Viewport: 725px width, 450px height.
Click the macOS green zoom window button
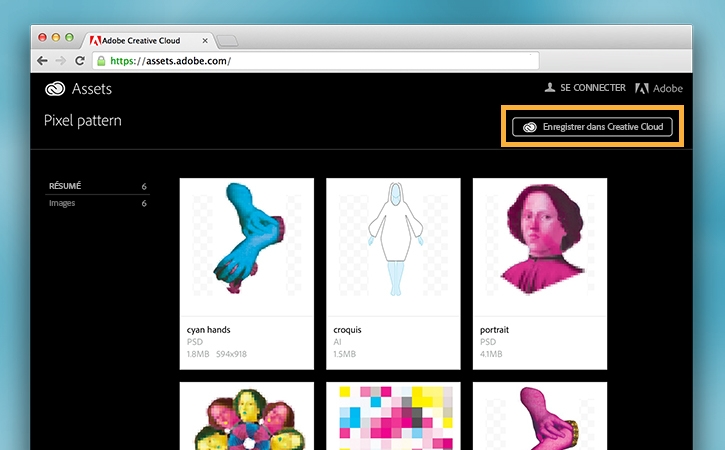[69, 37]
